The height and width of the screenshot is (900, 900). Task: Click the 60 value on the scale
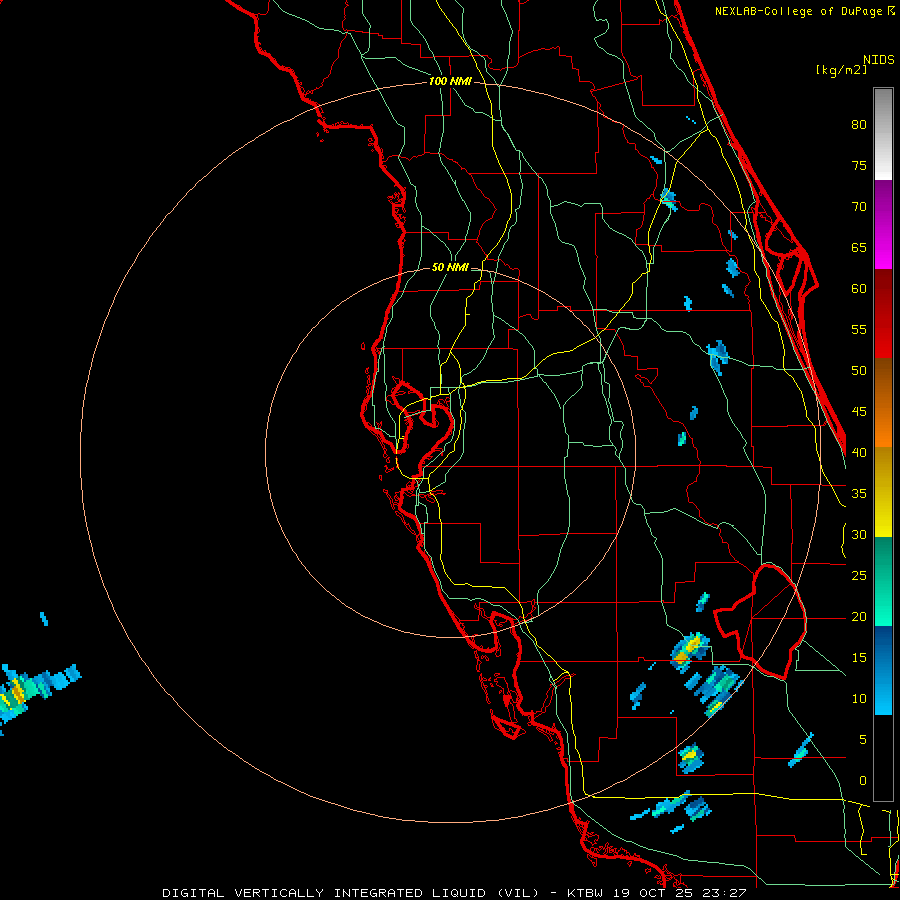859,289
